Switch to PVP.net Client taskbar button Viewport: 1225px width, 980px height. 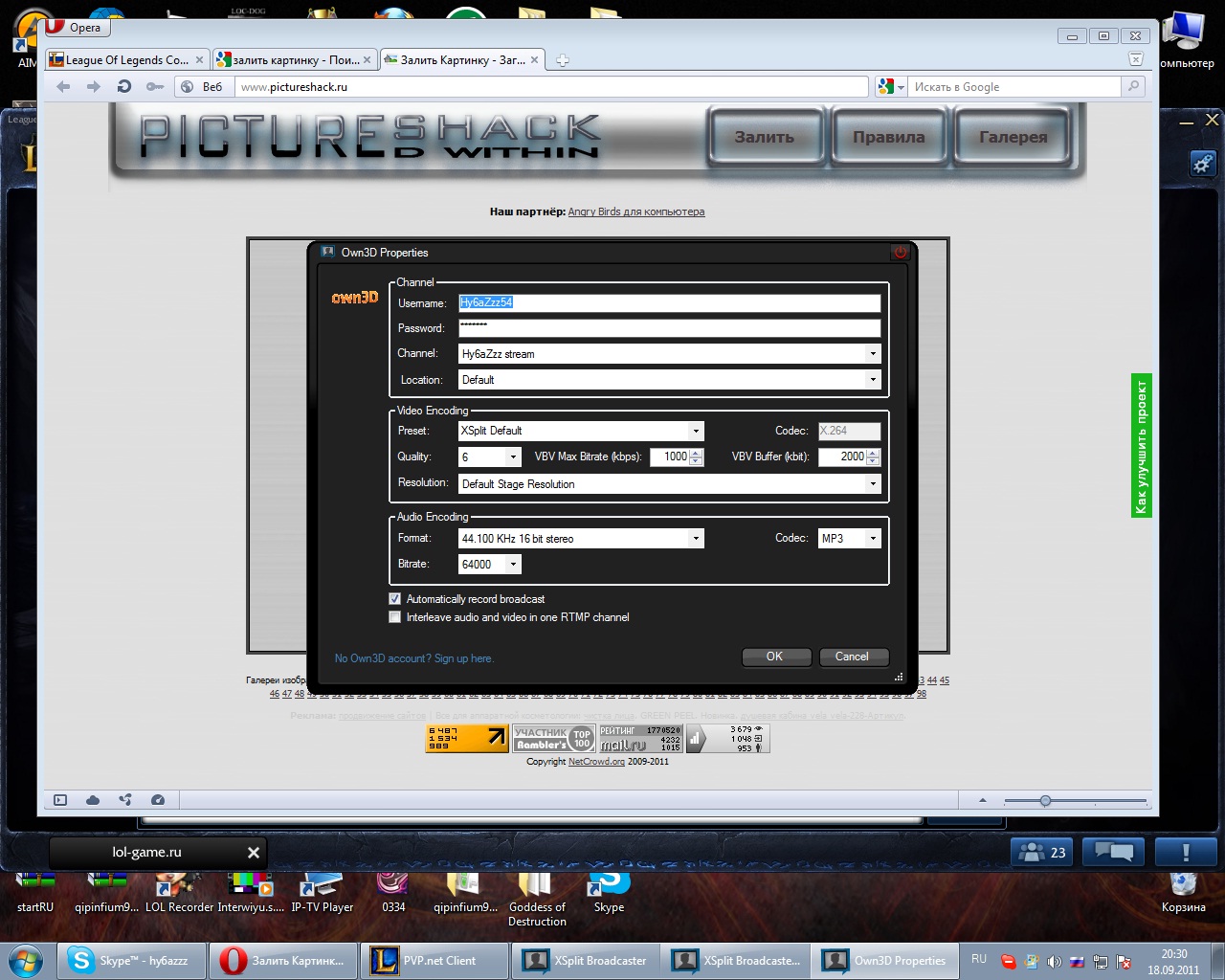click(x=433, y=961)
